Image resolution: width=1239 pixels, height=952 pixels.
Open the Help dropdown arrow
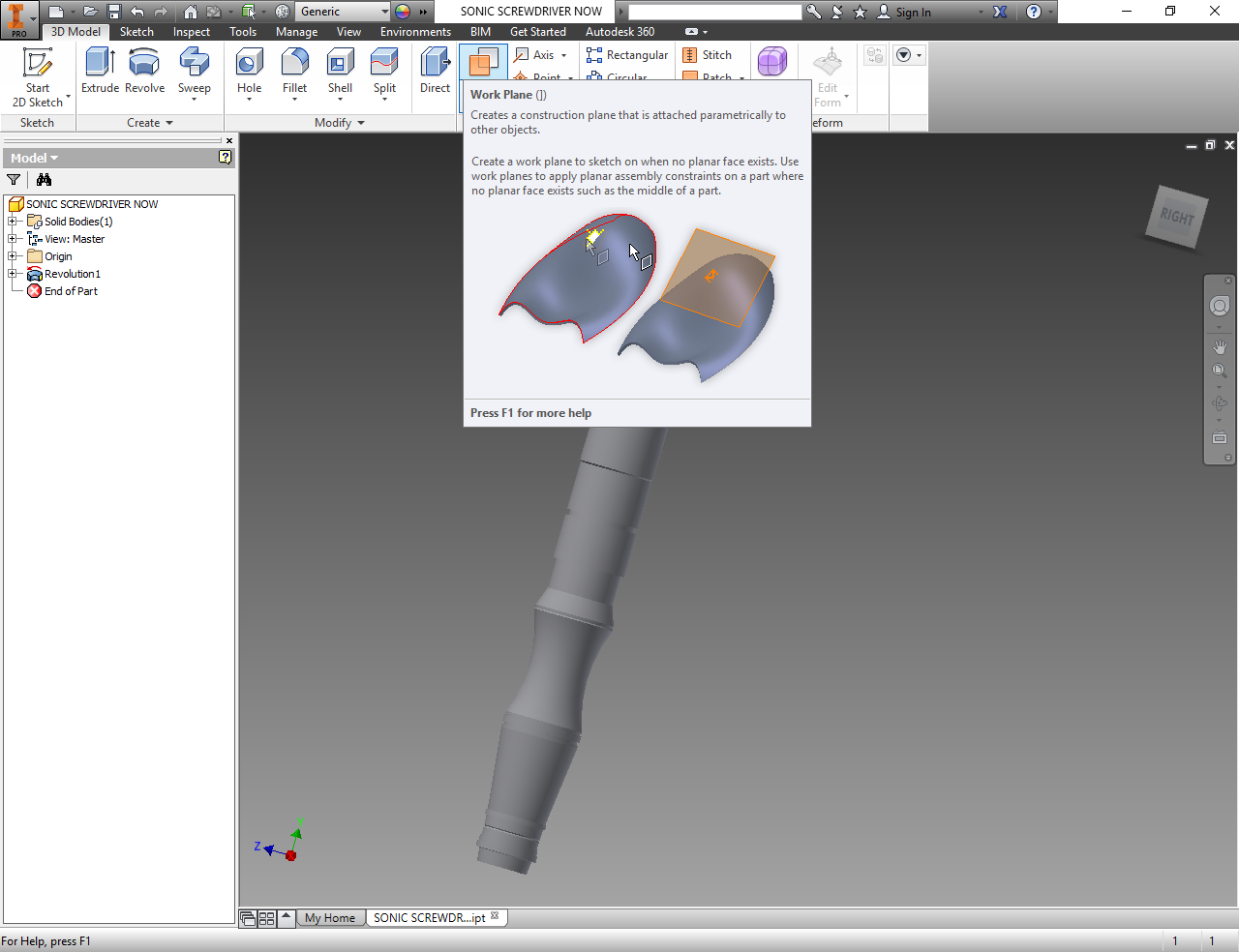[x=1050, y=12]
